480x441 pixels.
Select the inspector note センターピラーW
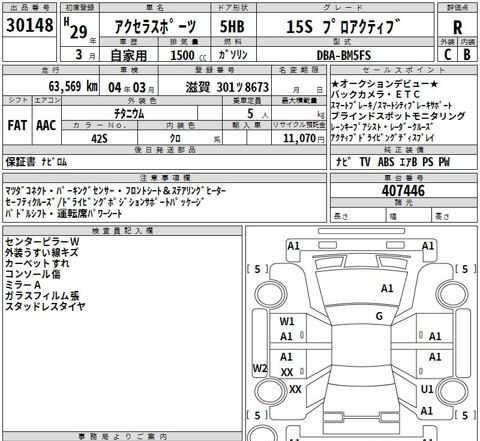point(42,242)
